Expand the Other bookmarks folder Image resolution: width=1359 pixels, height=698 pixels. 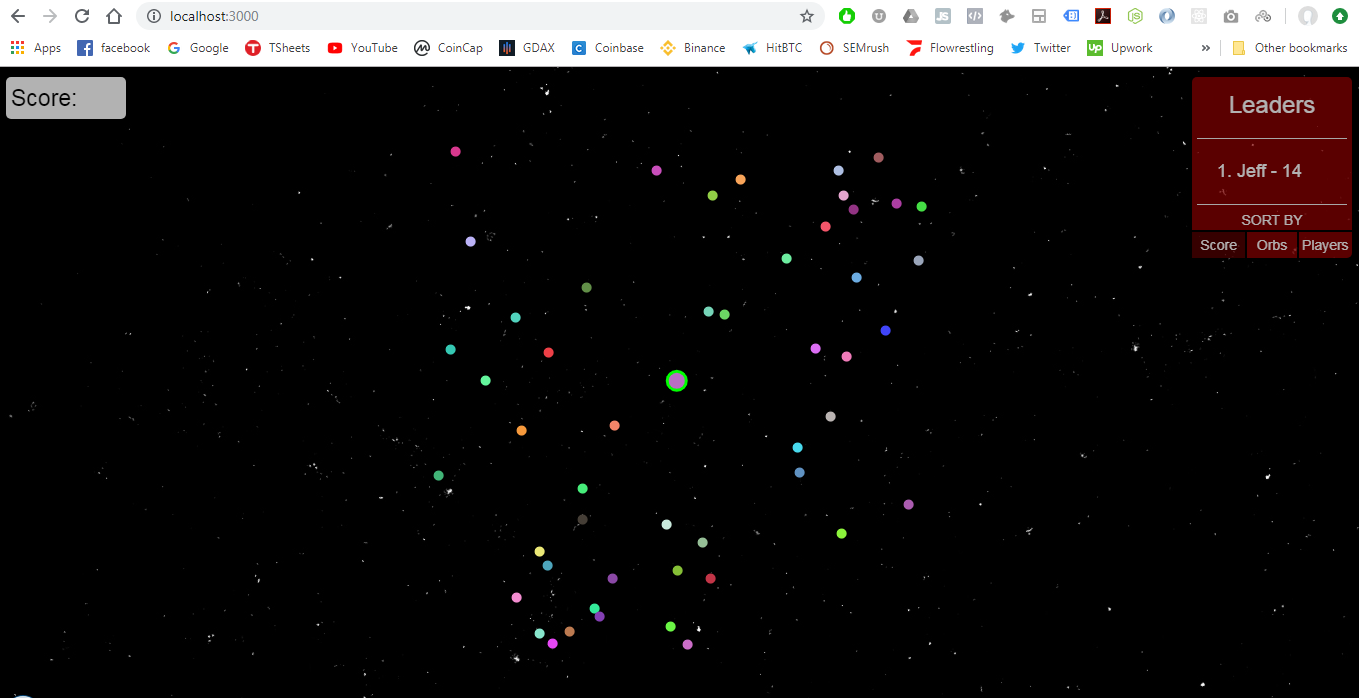1290,47
